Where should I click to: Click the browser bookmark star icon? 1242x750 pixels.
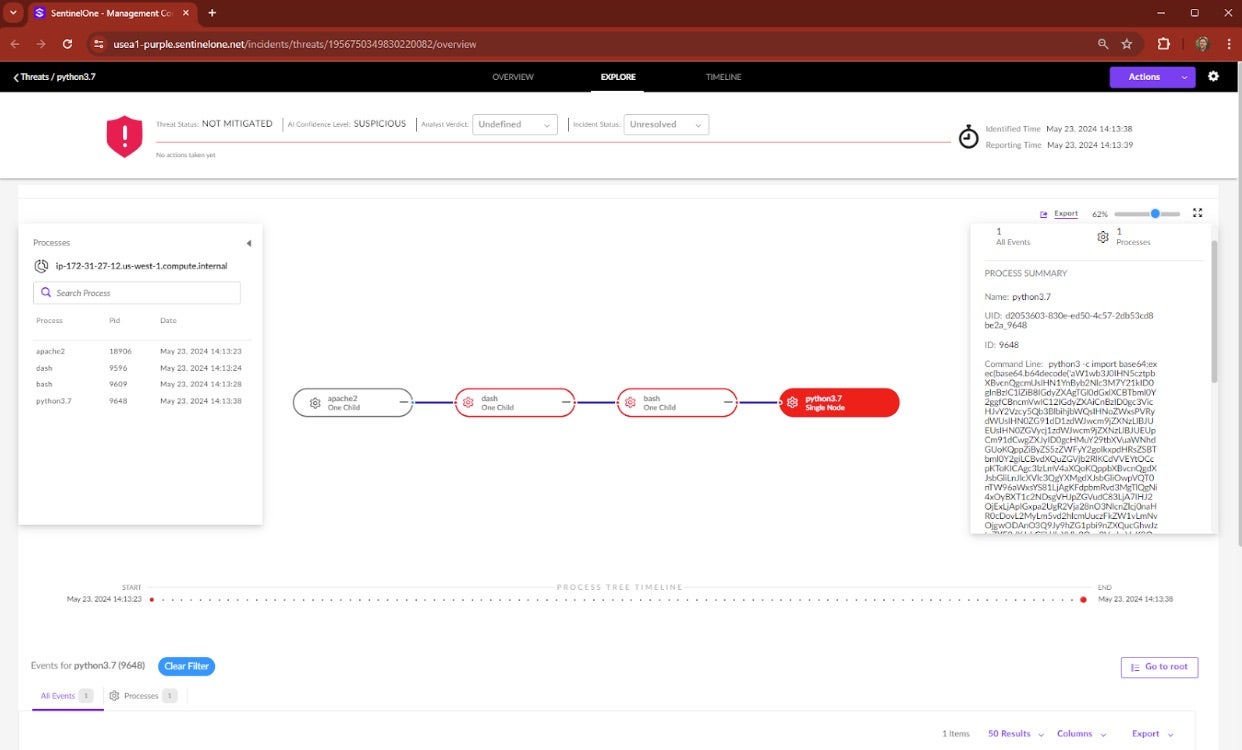coord(1127,44)
